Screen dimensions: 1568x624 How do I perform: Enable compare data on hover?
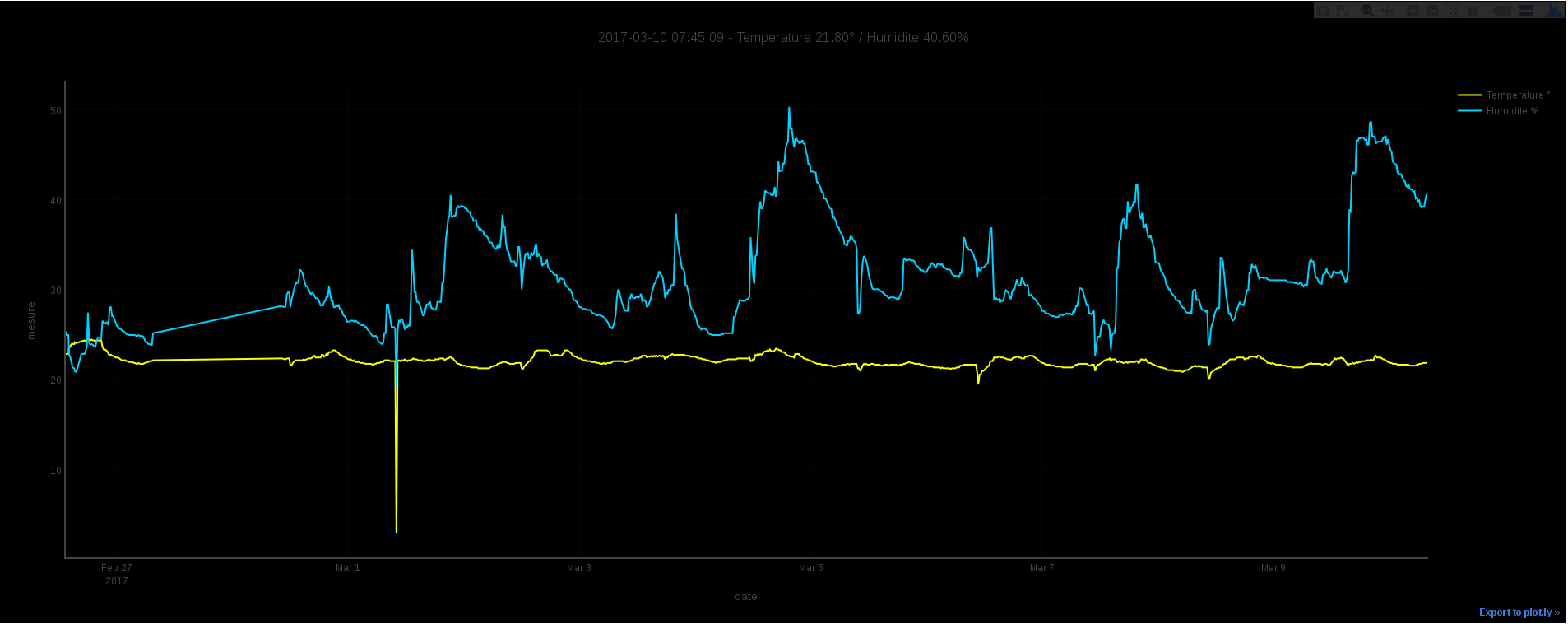(x=1525, y=11)
